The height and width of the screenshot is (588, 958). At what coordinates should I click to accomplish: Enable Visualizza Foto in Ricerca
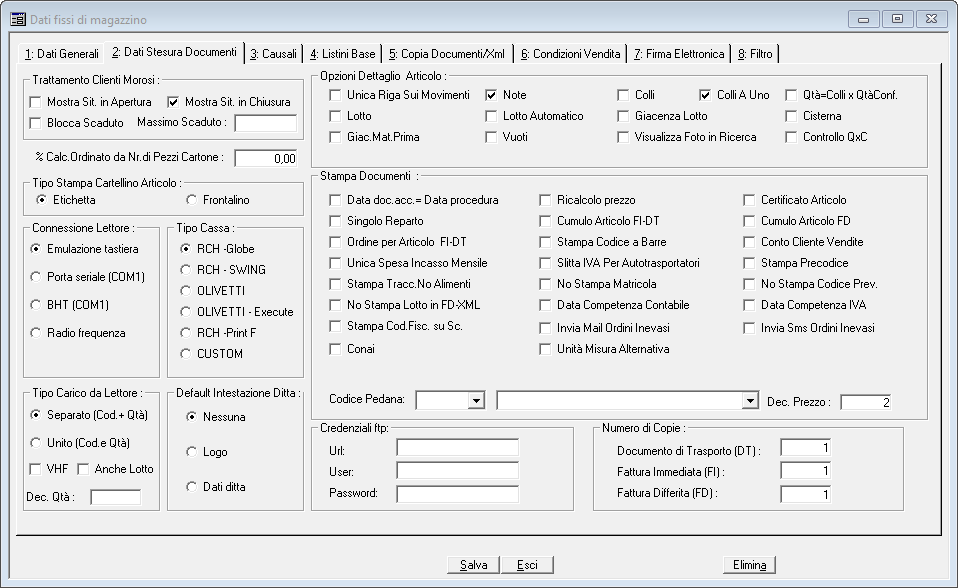[x=624, y=137]
